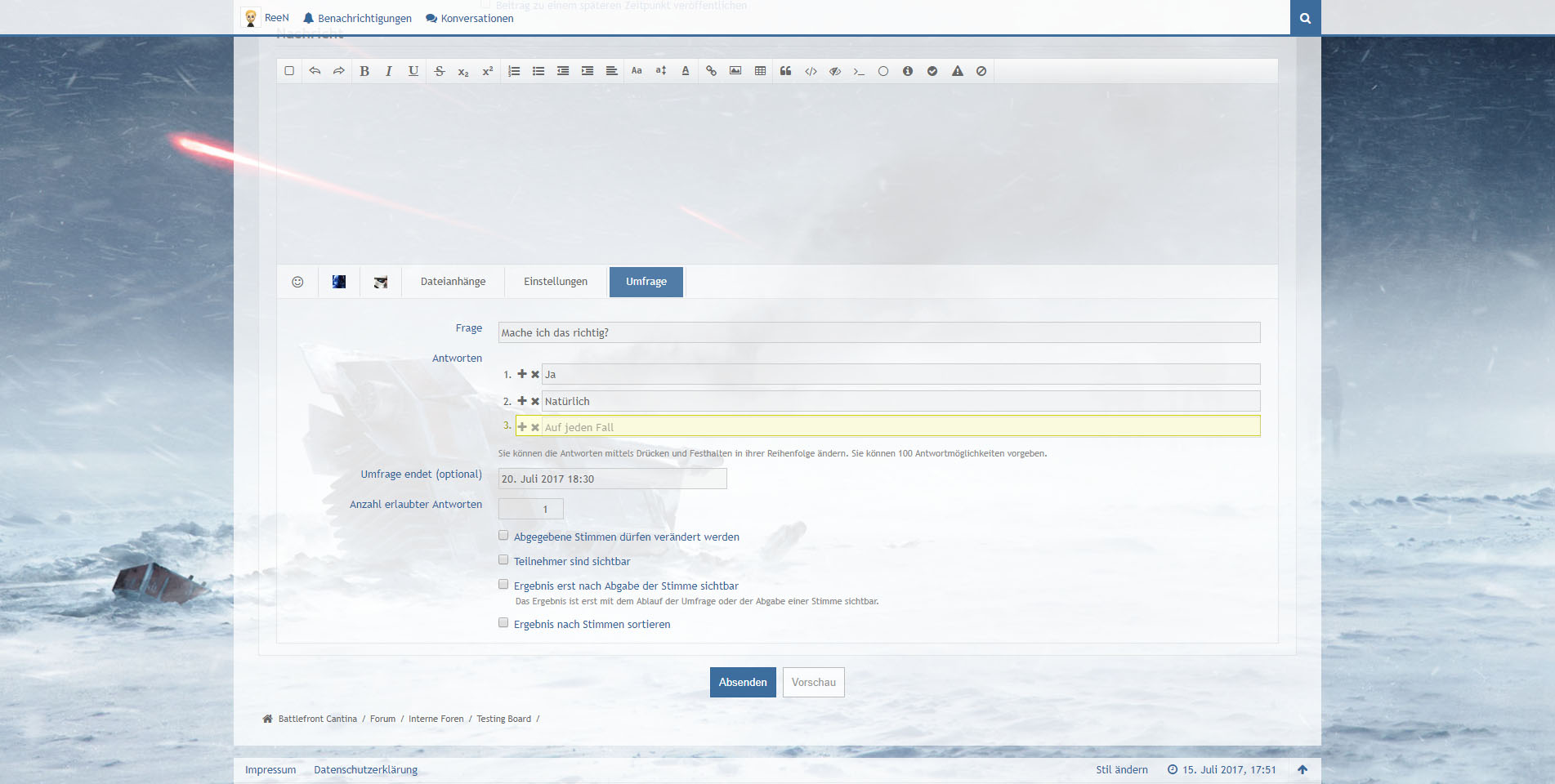Enable Teilnehmer sind sichtbar checkbox
This screenshot has height=784, width=1555.
click(x=503, y=560)
